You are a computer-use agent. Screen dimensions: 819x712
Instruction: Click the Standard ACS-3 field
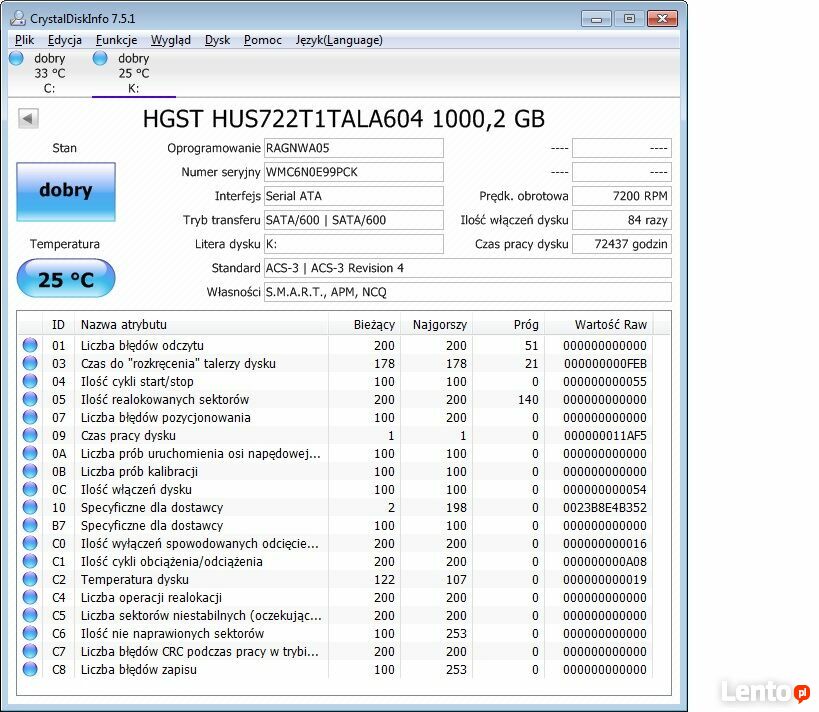[467, 268]
